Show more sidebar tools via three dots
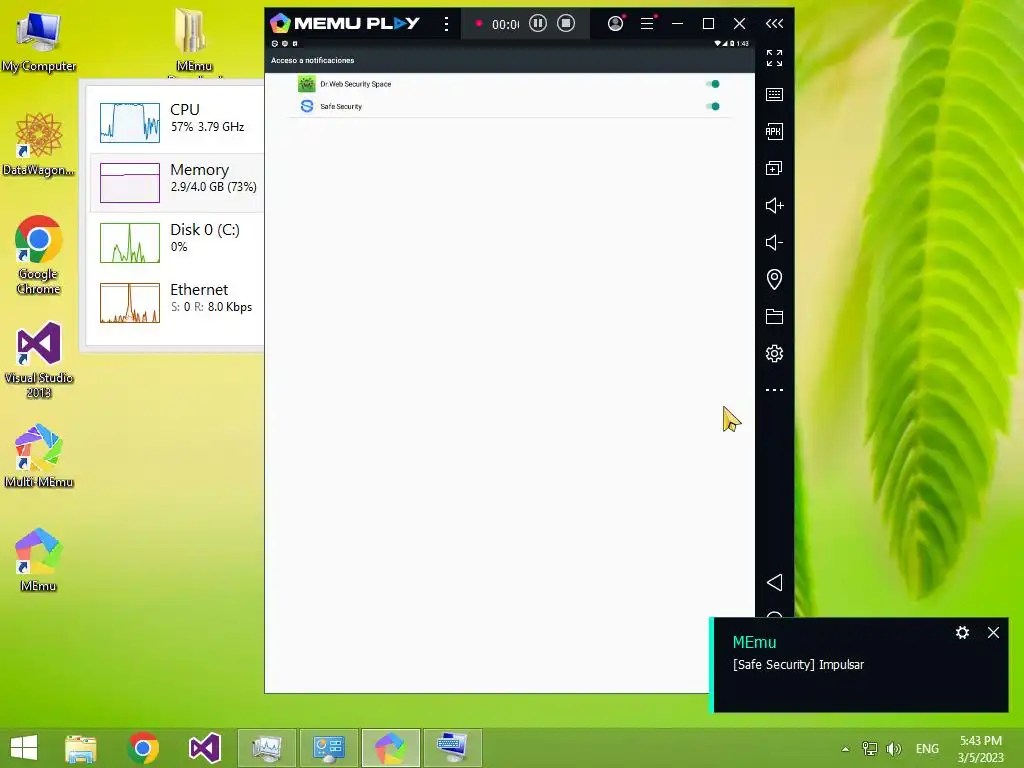Image resolution: width=1024 pixels, height=768 pixels. [774, 390]
